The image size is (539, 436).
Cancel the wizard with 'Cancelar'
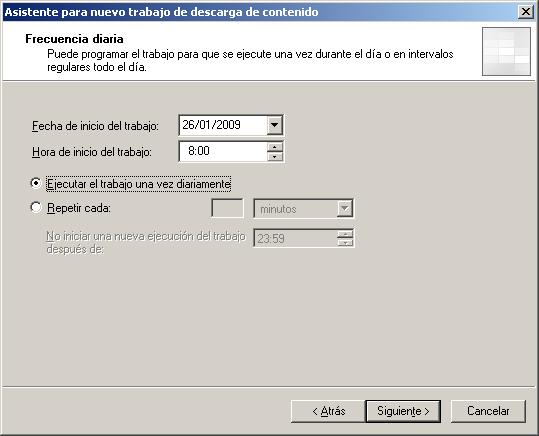(488, 411)
